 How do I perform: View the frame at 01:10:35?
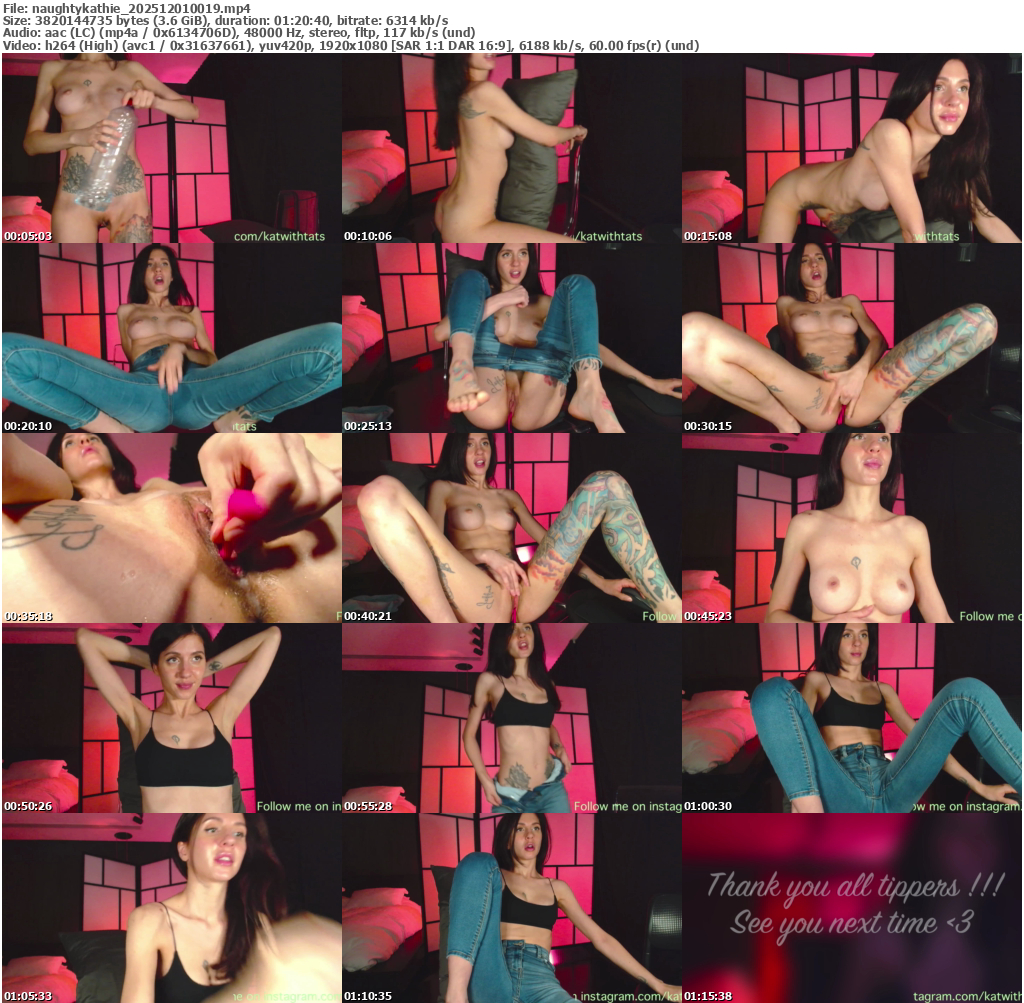point(511,908)
